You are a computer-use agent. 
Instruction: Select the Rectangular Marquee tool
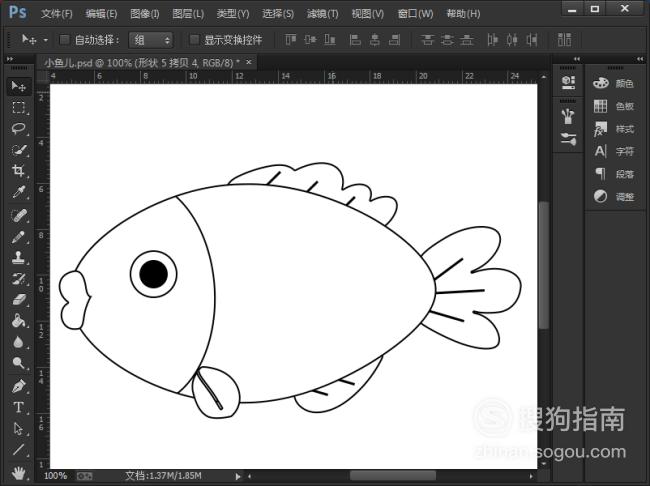(19, 107)
